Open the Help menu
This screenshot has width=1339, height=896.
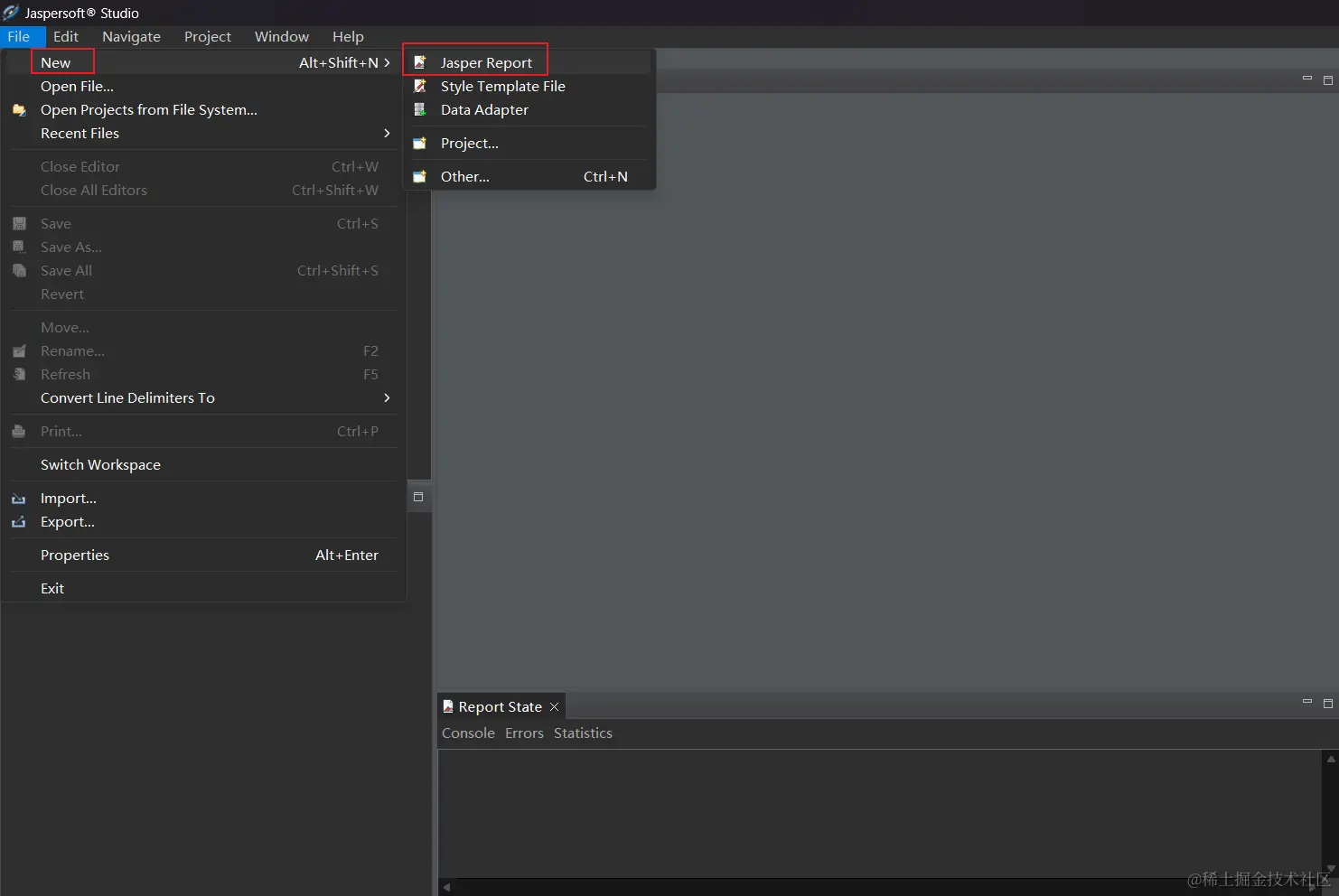coord(348,36)
